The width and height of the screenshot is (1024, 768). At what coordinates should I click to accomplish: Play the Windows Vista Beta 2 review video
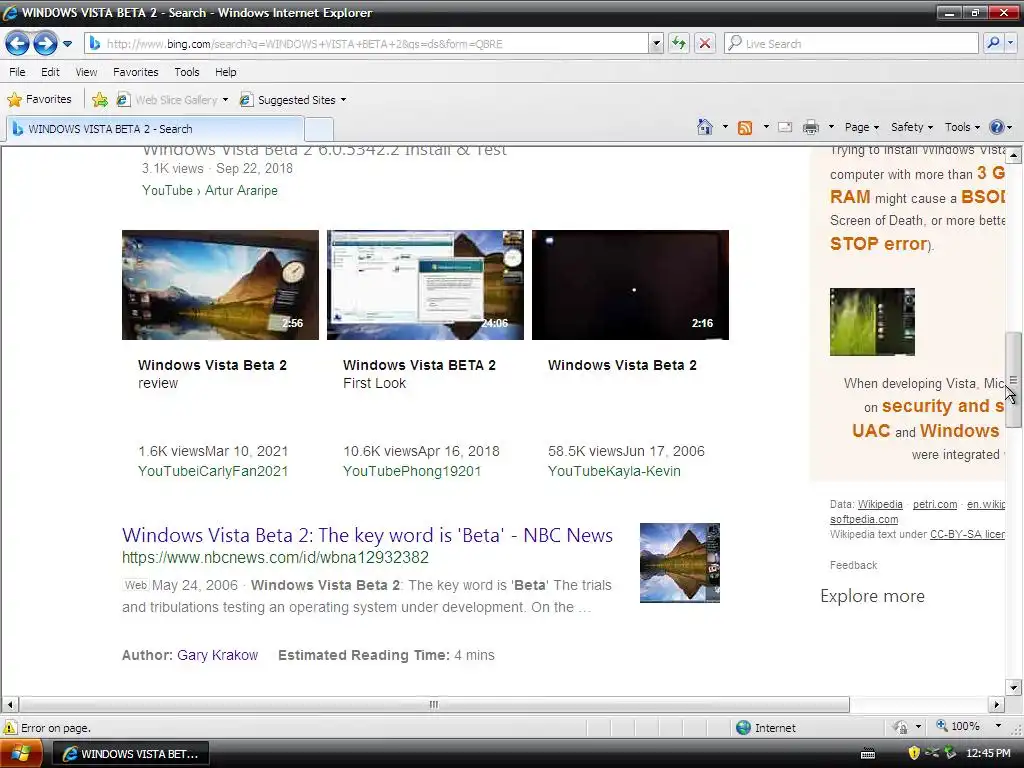[x=220, y=285]
